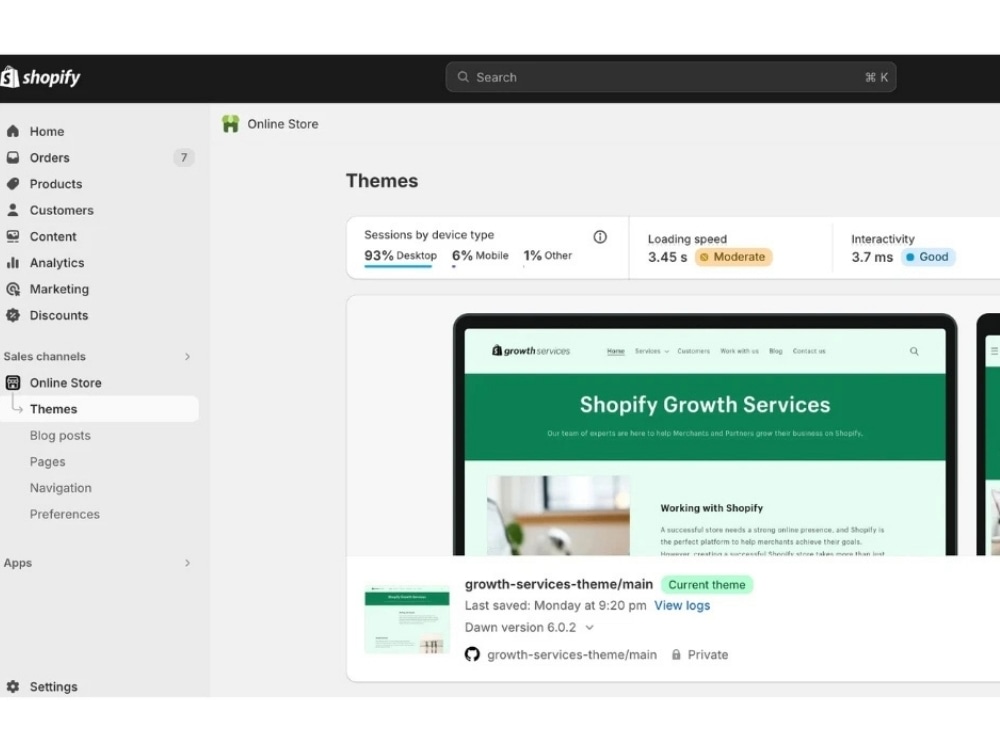Select the 6% Mobile sessions segment

tap(480, 256)
